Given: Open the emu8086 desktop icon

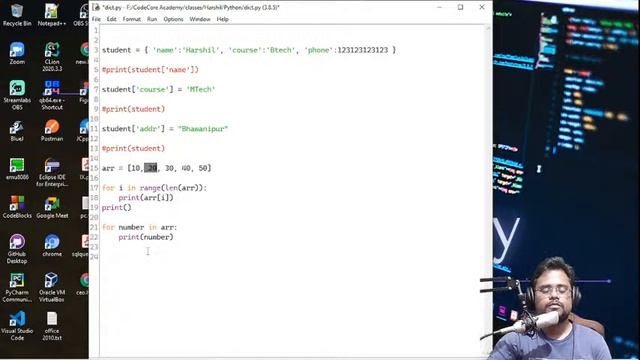Looking at the screenshot, I should (17, 169).
